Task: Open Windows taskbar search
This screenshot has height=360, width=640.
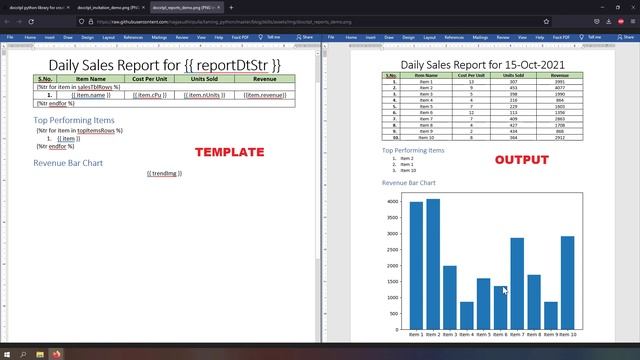Action: [x=23, y=354]
